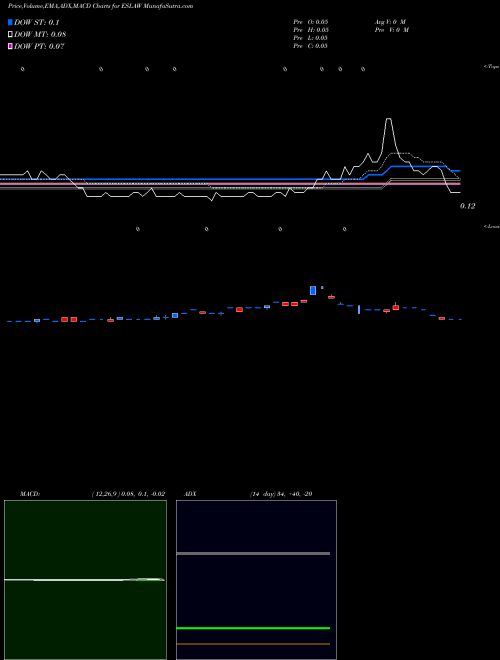Click the 'Pre V: 0 M' volume text

click(x=392, y=30)
